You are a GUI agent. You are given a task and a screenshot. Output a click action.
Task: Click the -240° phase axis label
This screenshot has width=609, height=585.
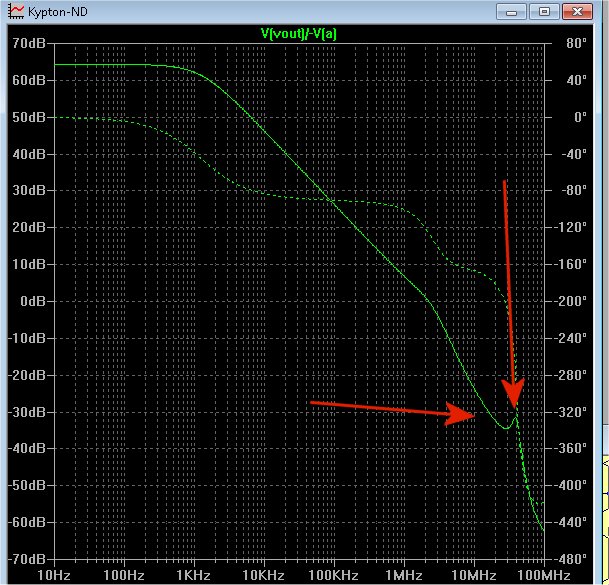pyautogui.click(x=570, y=338)
